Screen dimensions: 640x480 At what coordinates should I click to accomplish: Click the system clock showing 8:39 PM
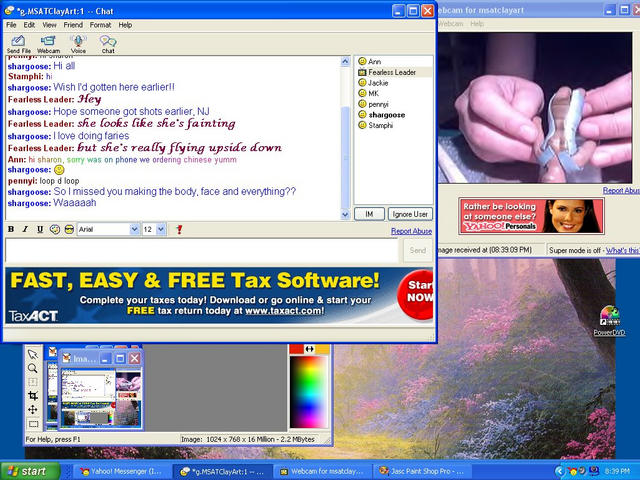tap(617, 472)
